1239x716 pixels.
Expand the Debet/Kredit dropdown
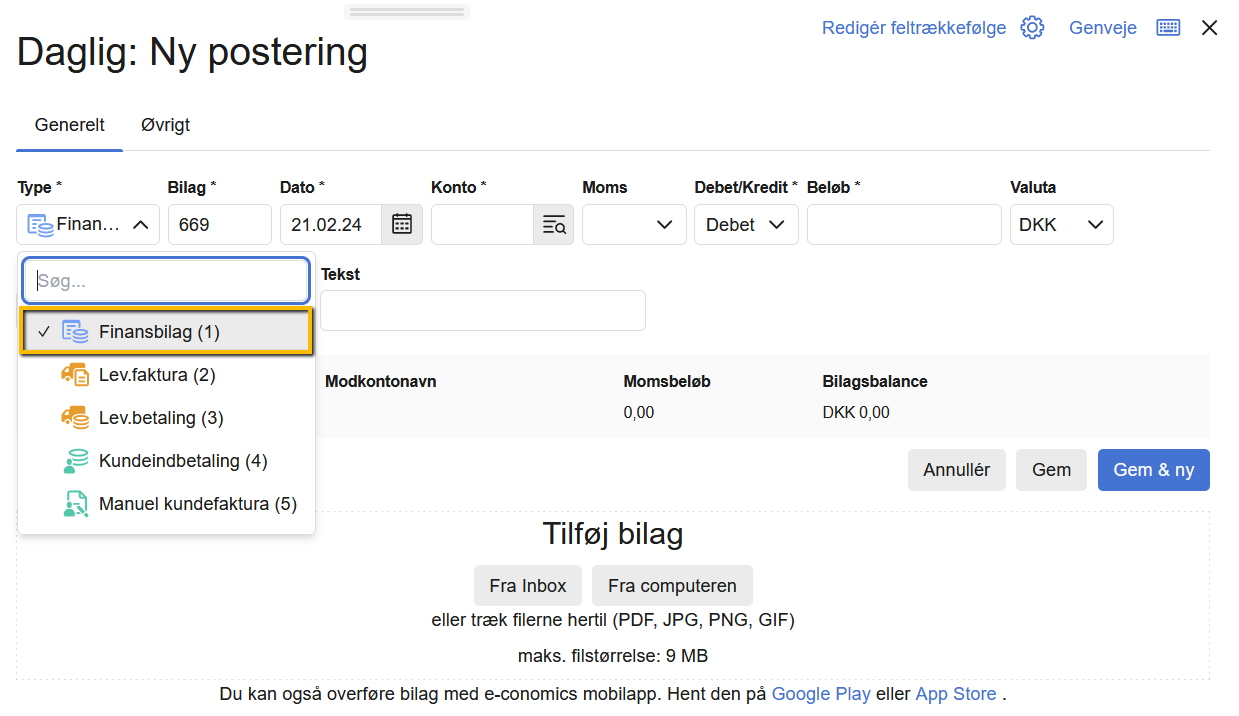coord(746,225)
